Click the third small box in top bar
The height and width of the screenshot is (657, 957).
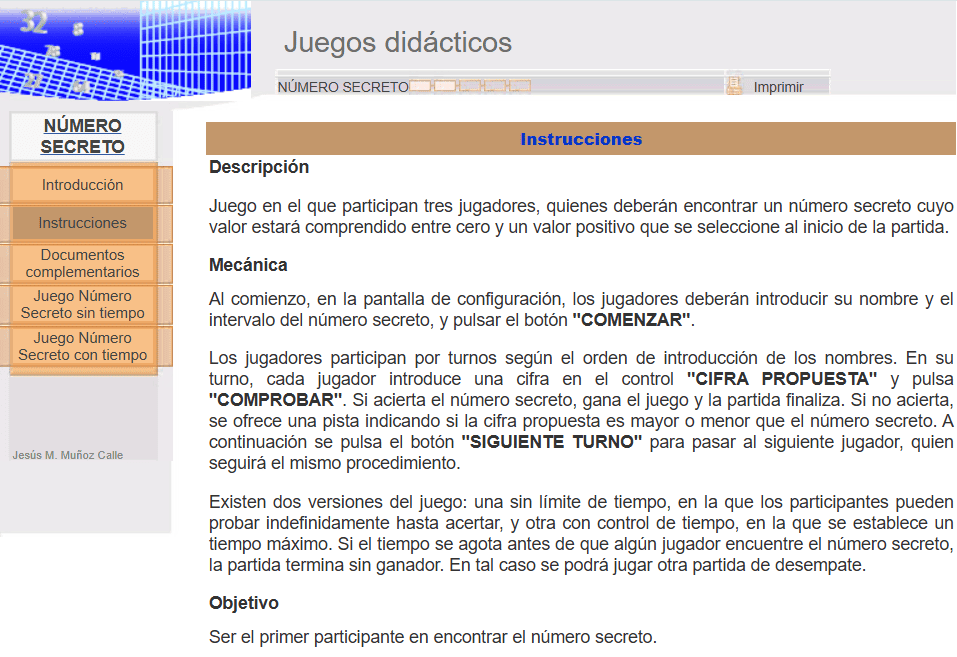click(470, 87)
